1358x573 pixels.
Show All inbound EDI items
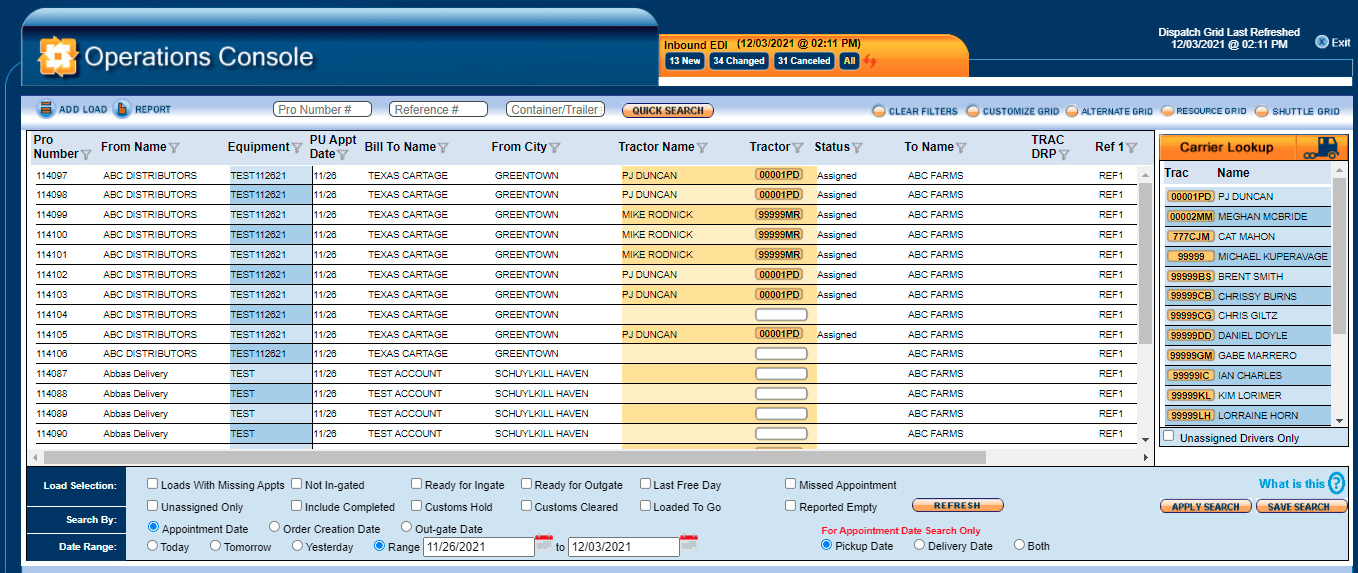click(x=849, y=61)
